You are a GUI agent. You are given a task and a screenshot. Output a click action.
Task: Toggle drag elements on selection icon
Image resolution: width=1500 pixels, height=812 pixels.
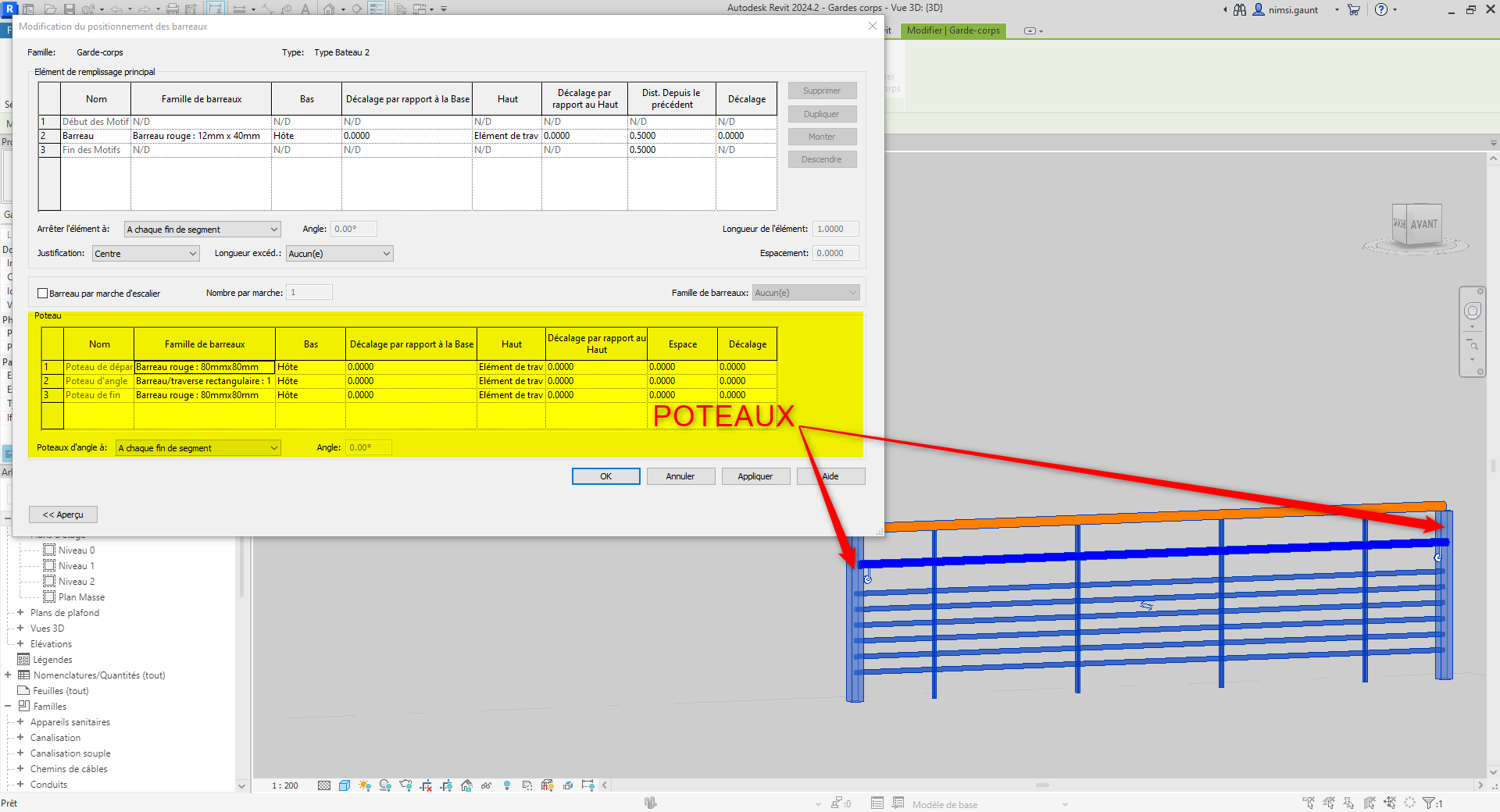pyautogui.click(x=1390, y=803)
